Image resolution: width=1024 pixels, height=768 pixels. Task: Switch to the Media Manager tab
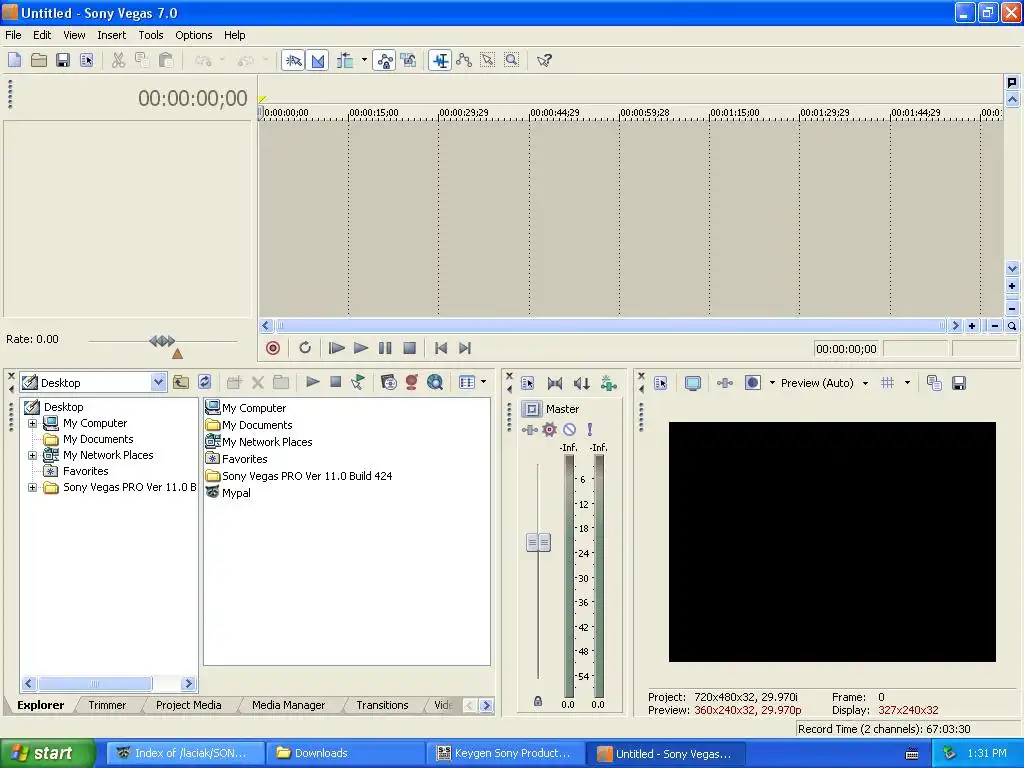288,705
